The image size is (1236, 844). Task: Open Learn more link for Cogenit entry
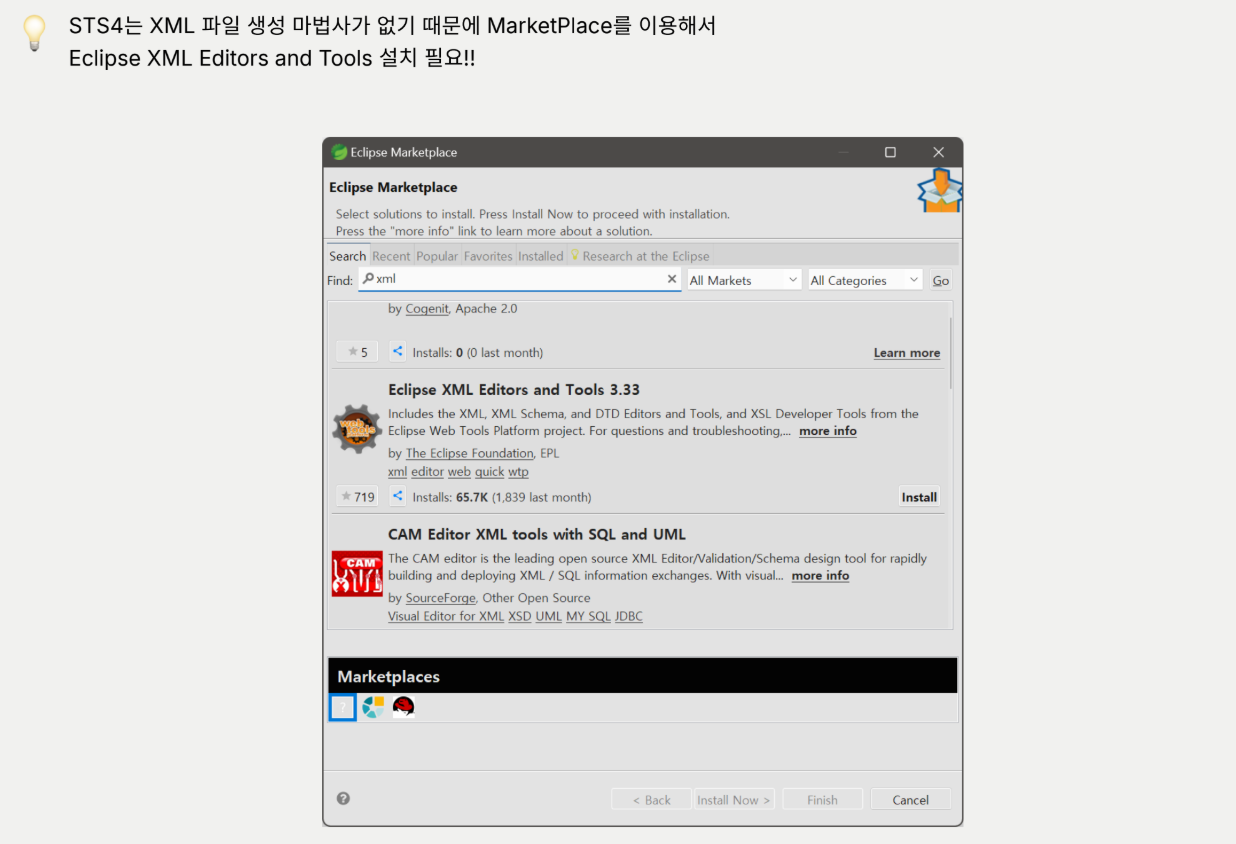click(x=907, y=353)
